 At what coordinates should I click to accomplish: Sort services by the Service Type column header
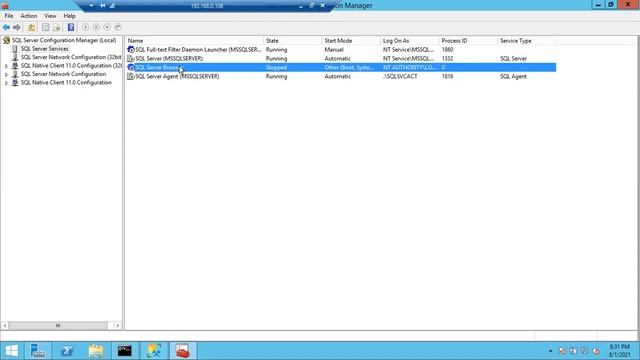pos(527,41)
